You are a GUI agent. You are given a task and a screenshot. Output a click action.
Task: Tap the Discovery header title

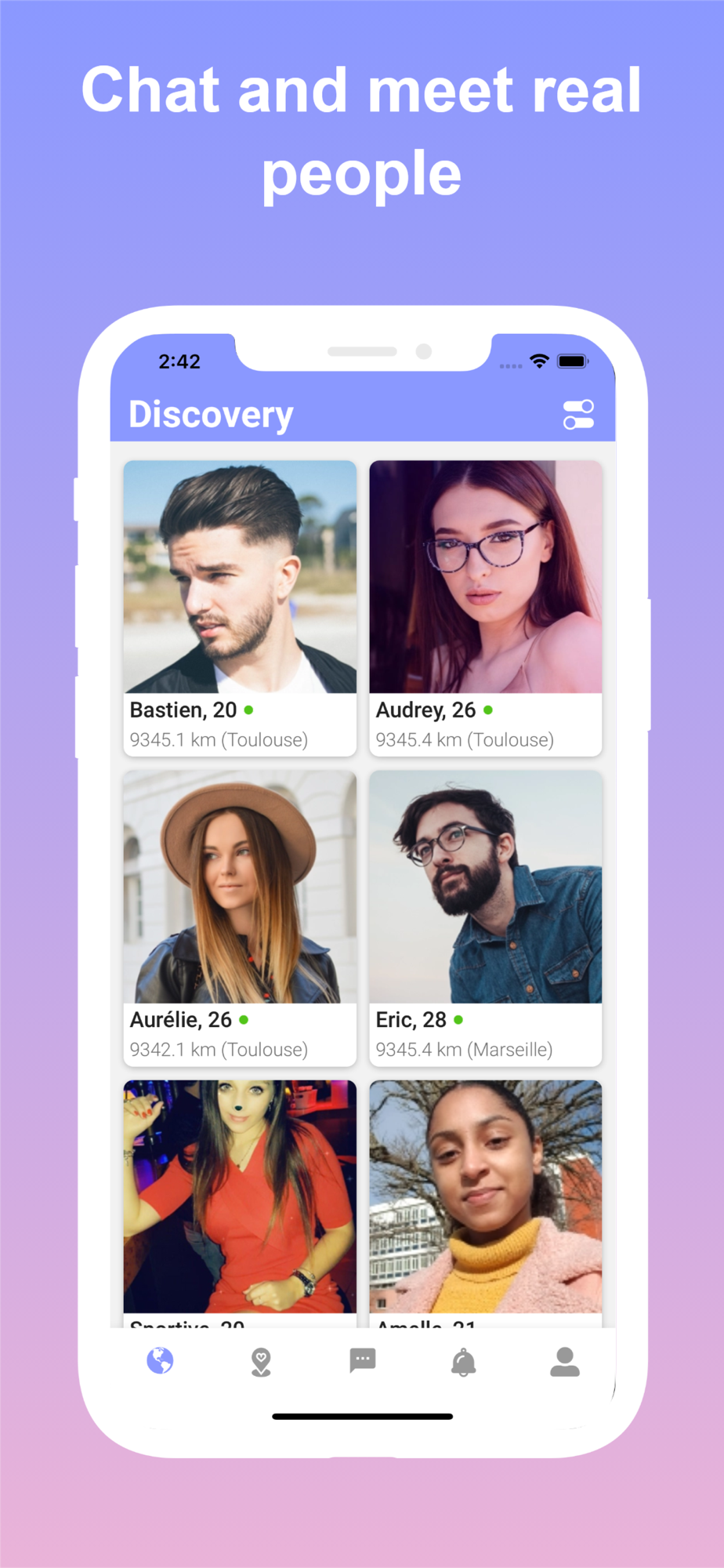coord(211,415)
